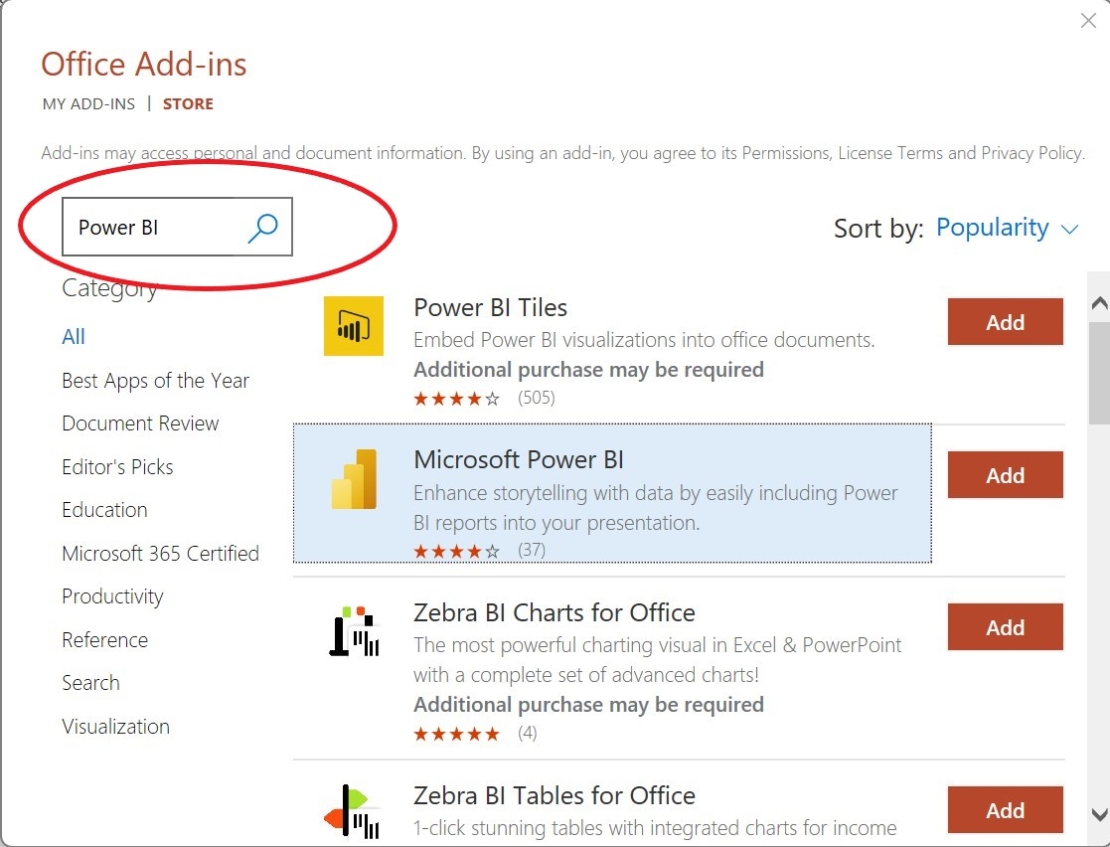Switch to the STORE tab
Image resolution: width=1110 pixels, height=847 pixels.
pyautogui.click(x=188, y=103)
